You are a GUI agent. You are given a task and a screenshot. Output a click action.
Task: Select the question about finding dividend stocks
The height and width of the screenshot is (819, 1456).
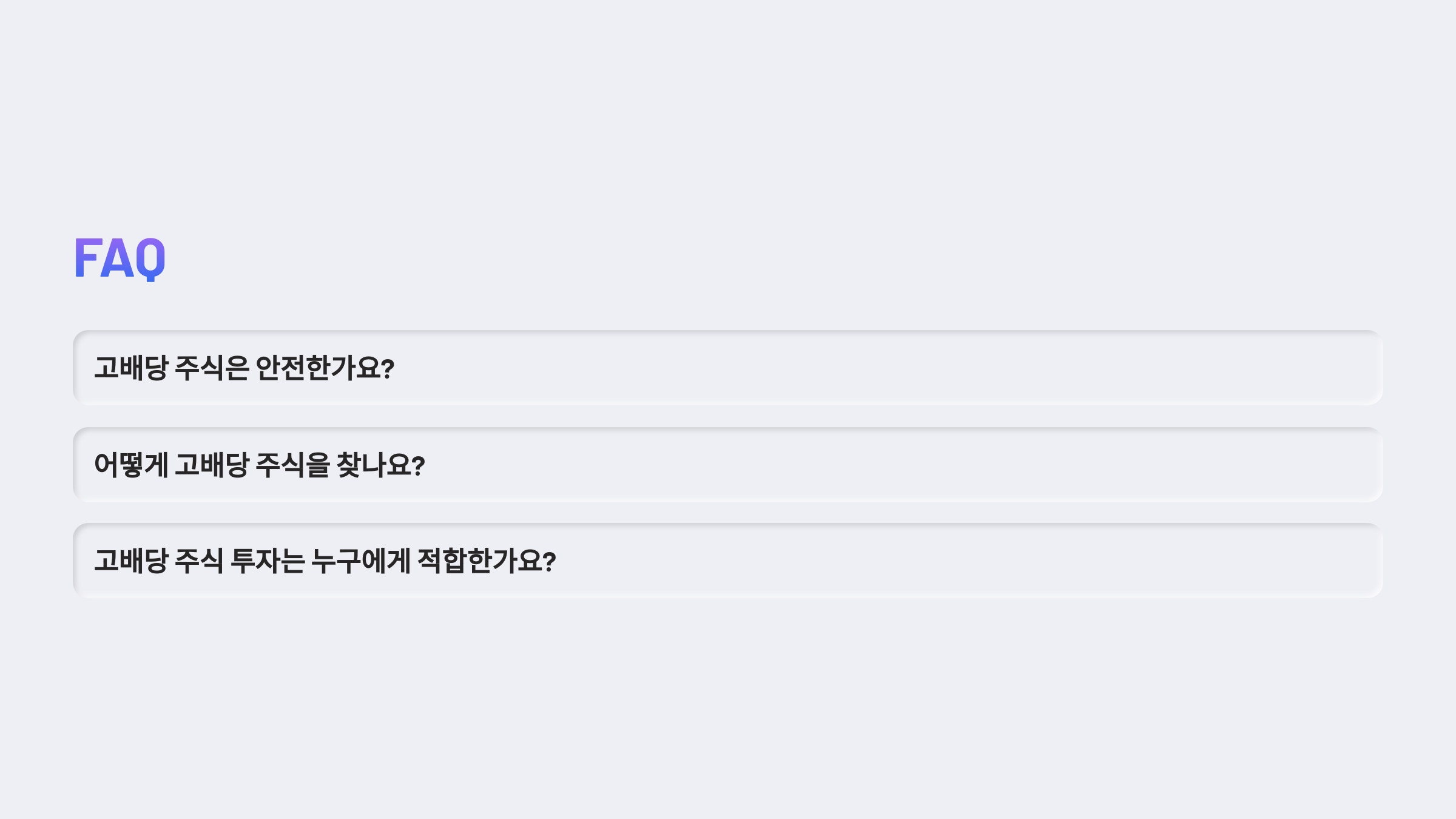(x=728, y=463)
